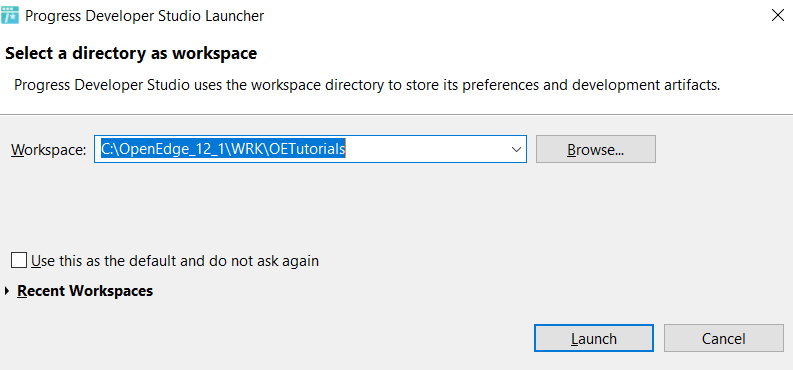Click the Progress Developer Studio title bar icon
793x370 pixels.
[x=10, y=16]
